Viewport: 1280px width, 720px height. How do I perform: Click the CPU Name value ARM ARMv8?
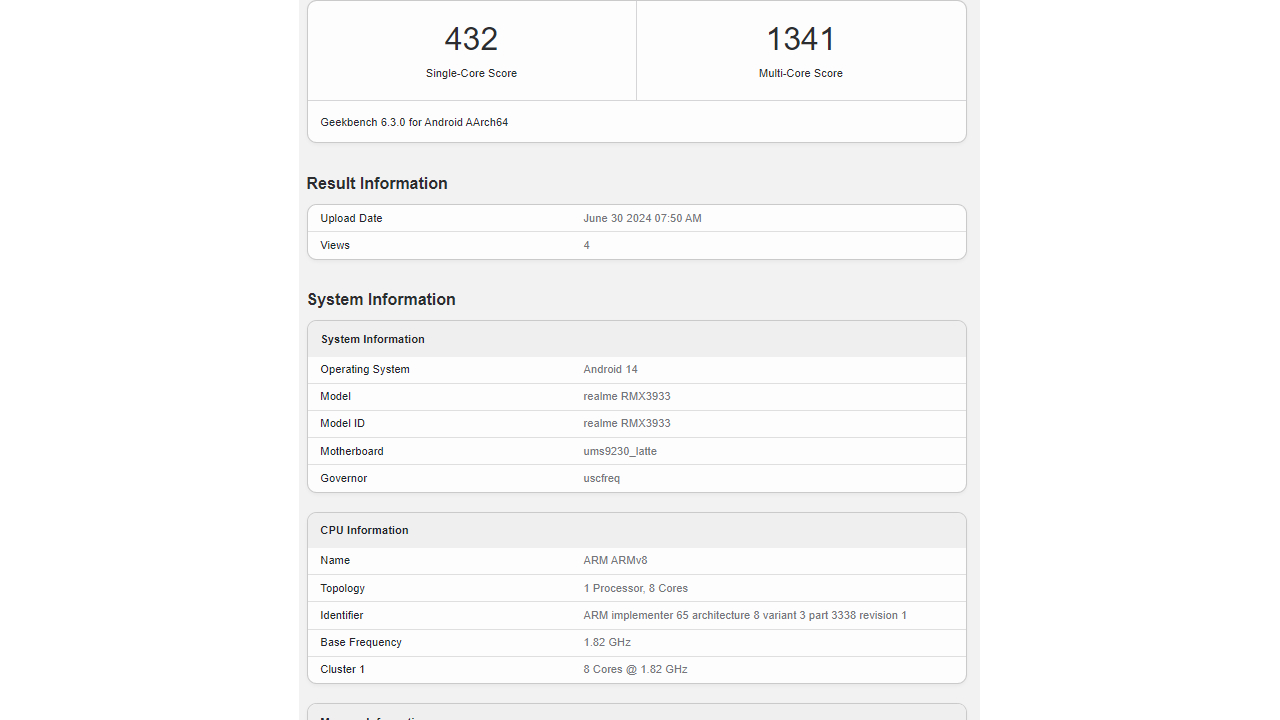615,560
